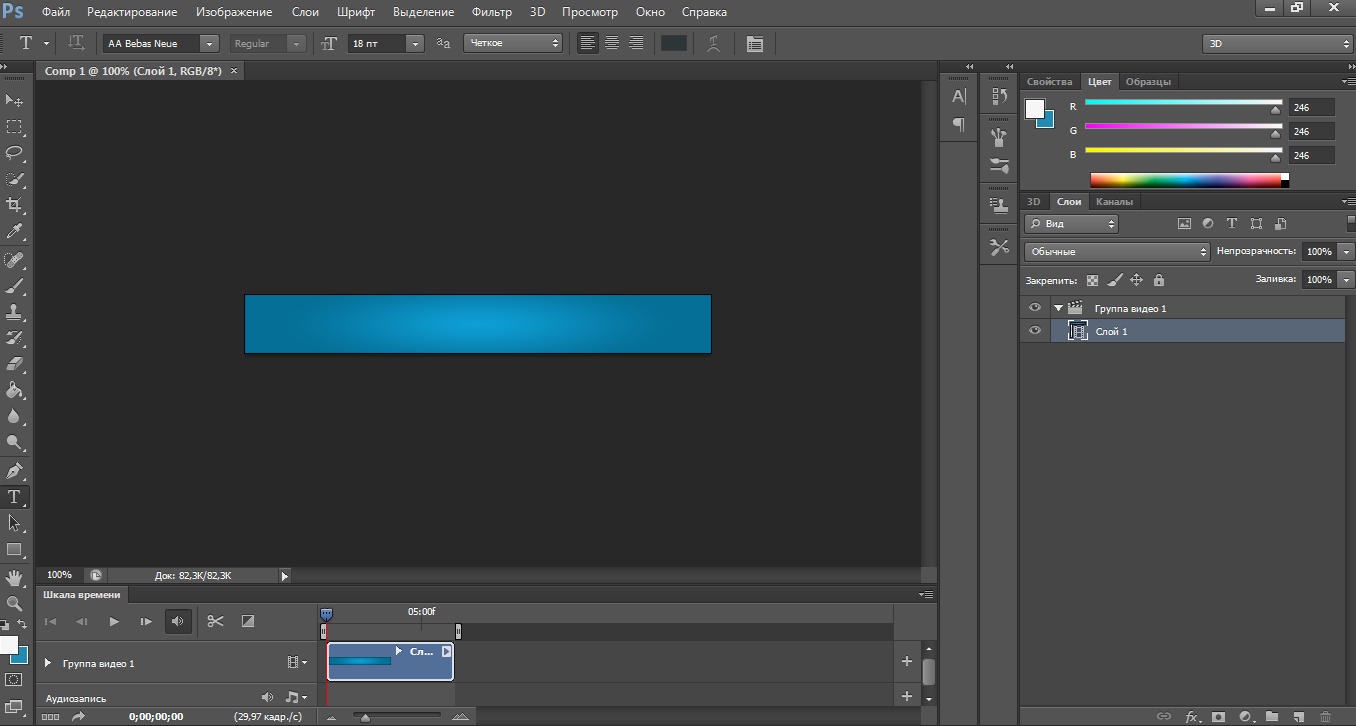This screenshot has width=1356, height=726.
Task: Open the blend mode dropdown Обычные
Action: tap(1117, 252)
